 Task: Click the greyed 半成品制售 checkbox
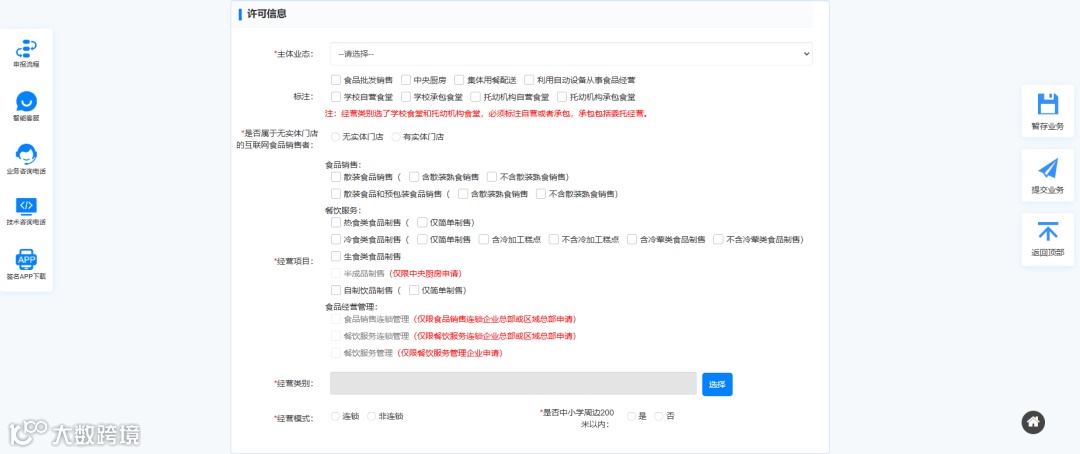point(335,274)
